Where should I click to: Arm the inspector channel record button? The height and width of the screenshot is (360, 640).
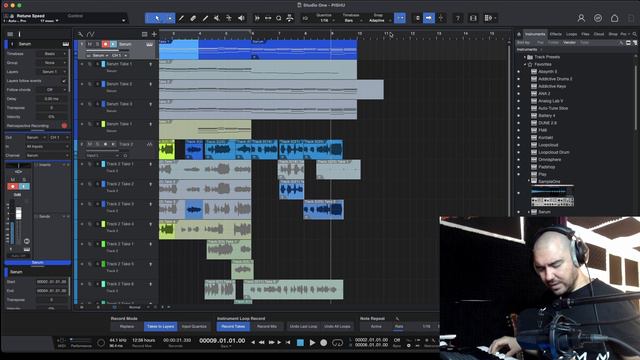pos(13,187)
